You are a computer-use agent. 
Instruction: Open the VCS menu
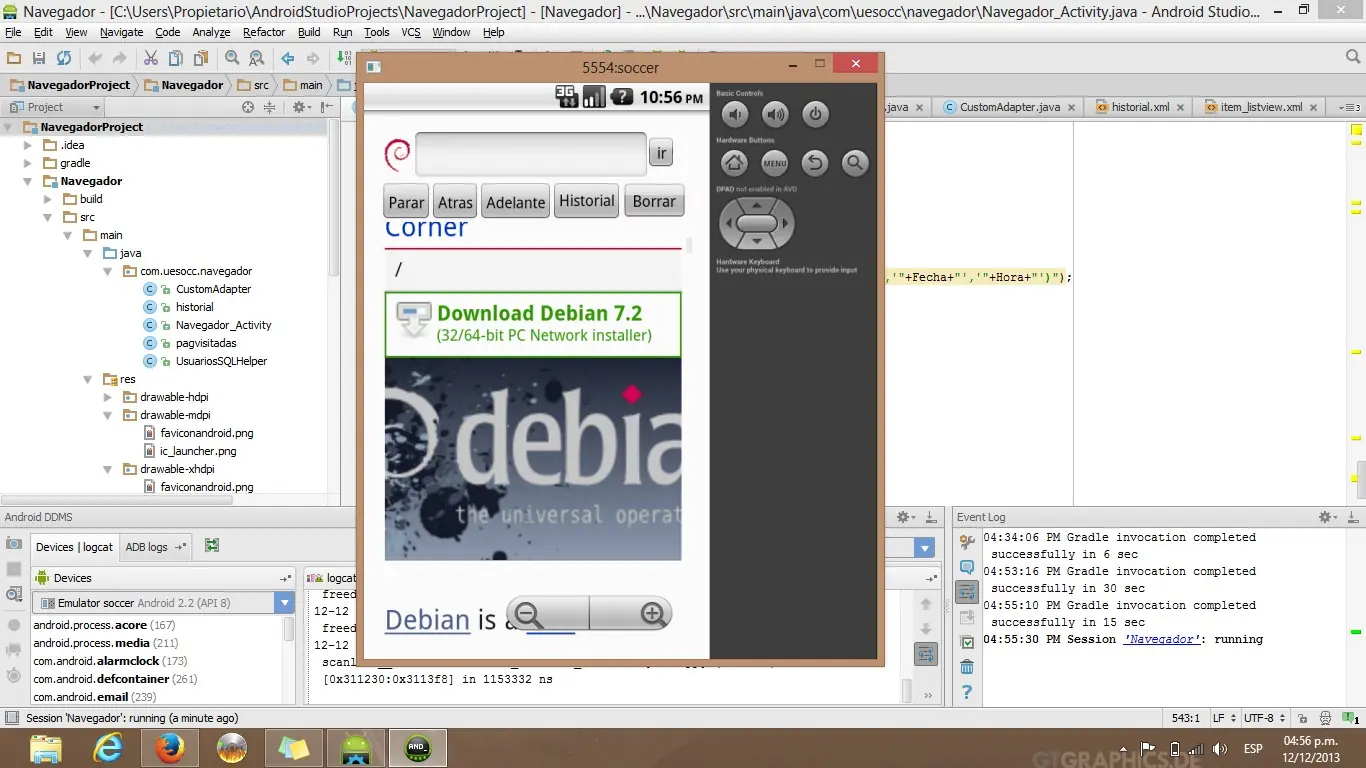tap(411, 32)
